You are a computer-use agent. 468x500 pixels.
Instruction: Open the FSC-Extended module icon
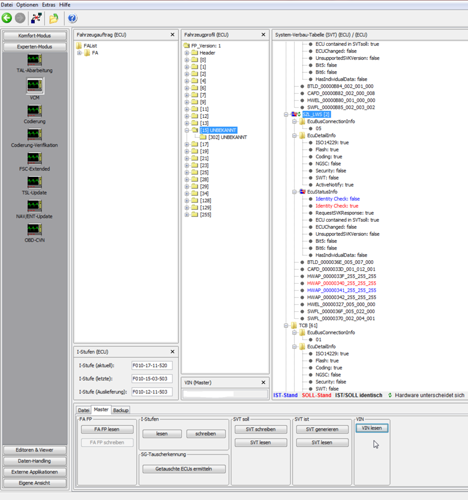(x=34, y=158)
